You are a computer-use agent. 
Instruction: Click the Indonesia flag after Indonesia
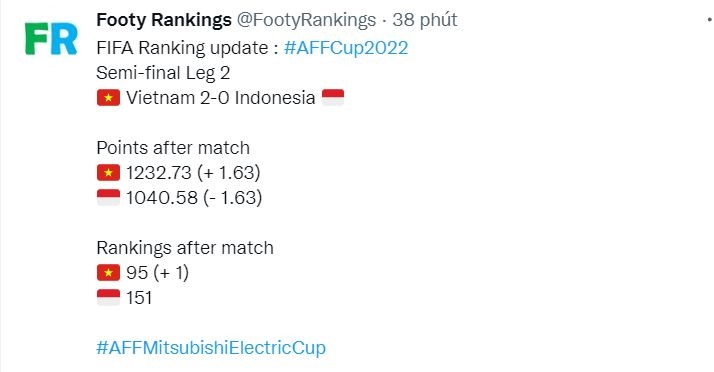pos(333,97)
